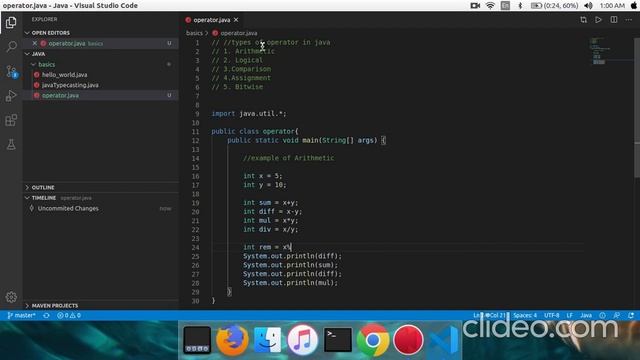Click the println(mul) statement on line 28
640x360 pixels.
[x=291, y=282]
